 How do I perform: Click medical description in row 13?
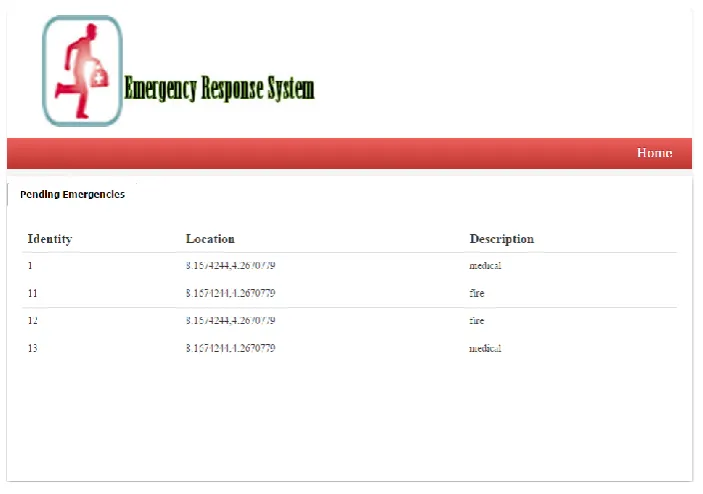click(x=485, y=348)
